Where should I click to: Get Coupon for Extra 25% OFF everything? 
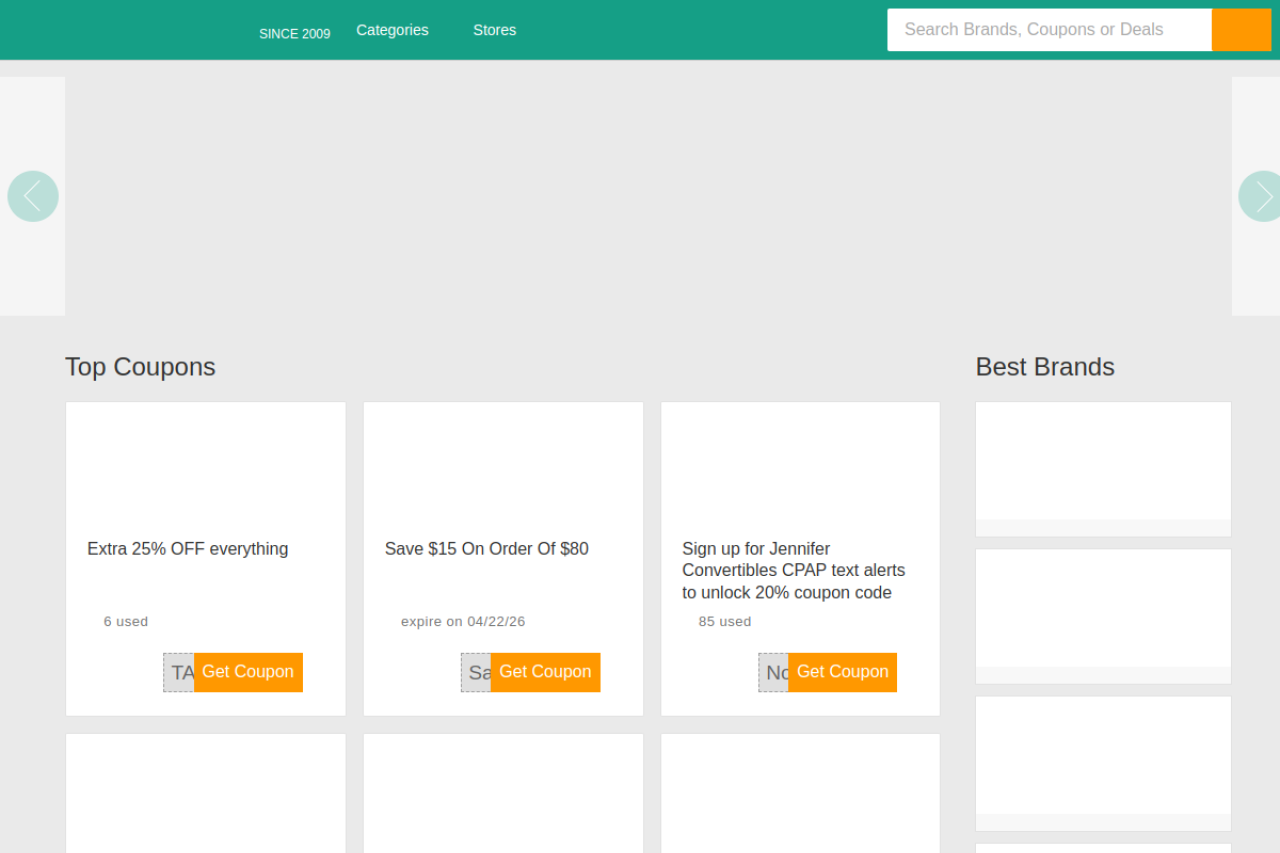pos(248,672)
